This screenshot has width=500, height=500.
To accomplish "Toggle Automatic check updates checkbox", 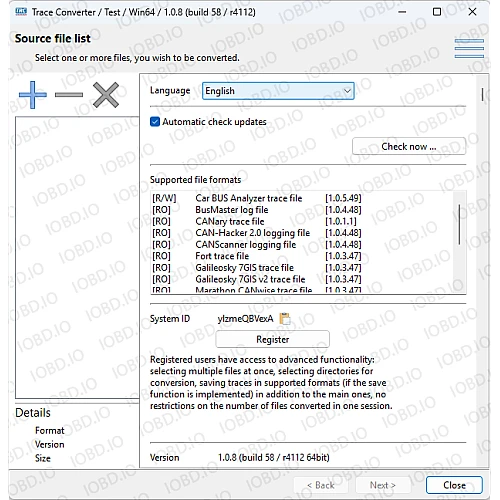I will 155,122.
